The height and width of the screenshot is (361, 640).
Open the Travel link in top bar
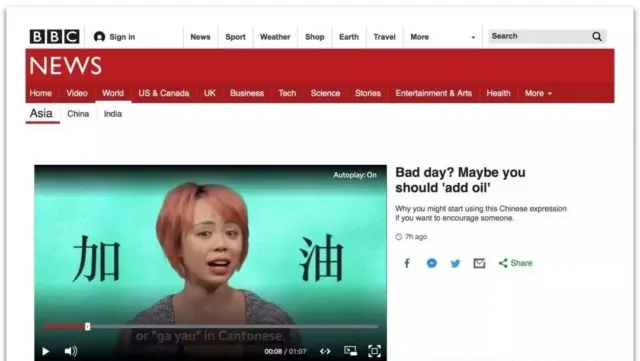coord(384,37)
